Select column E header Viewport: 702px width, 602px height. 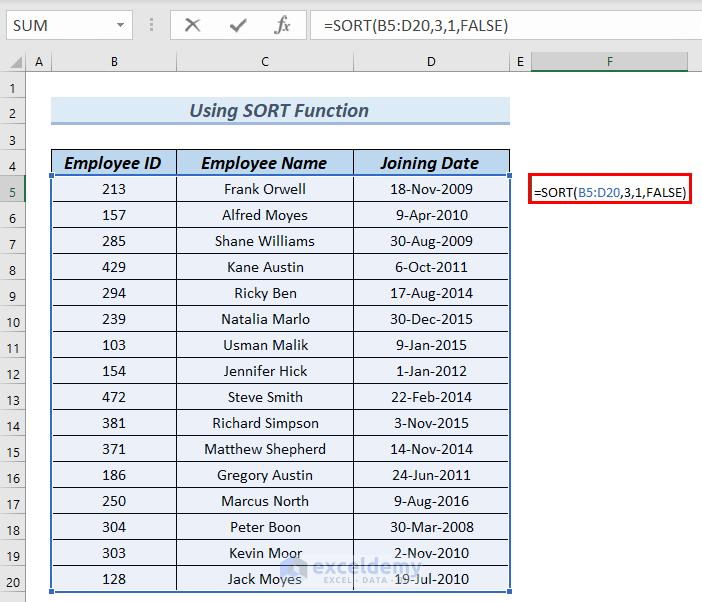click(x=520, y=62)
